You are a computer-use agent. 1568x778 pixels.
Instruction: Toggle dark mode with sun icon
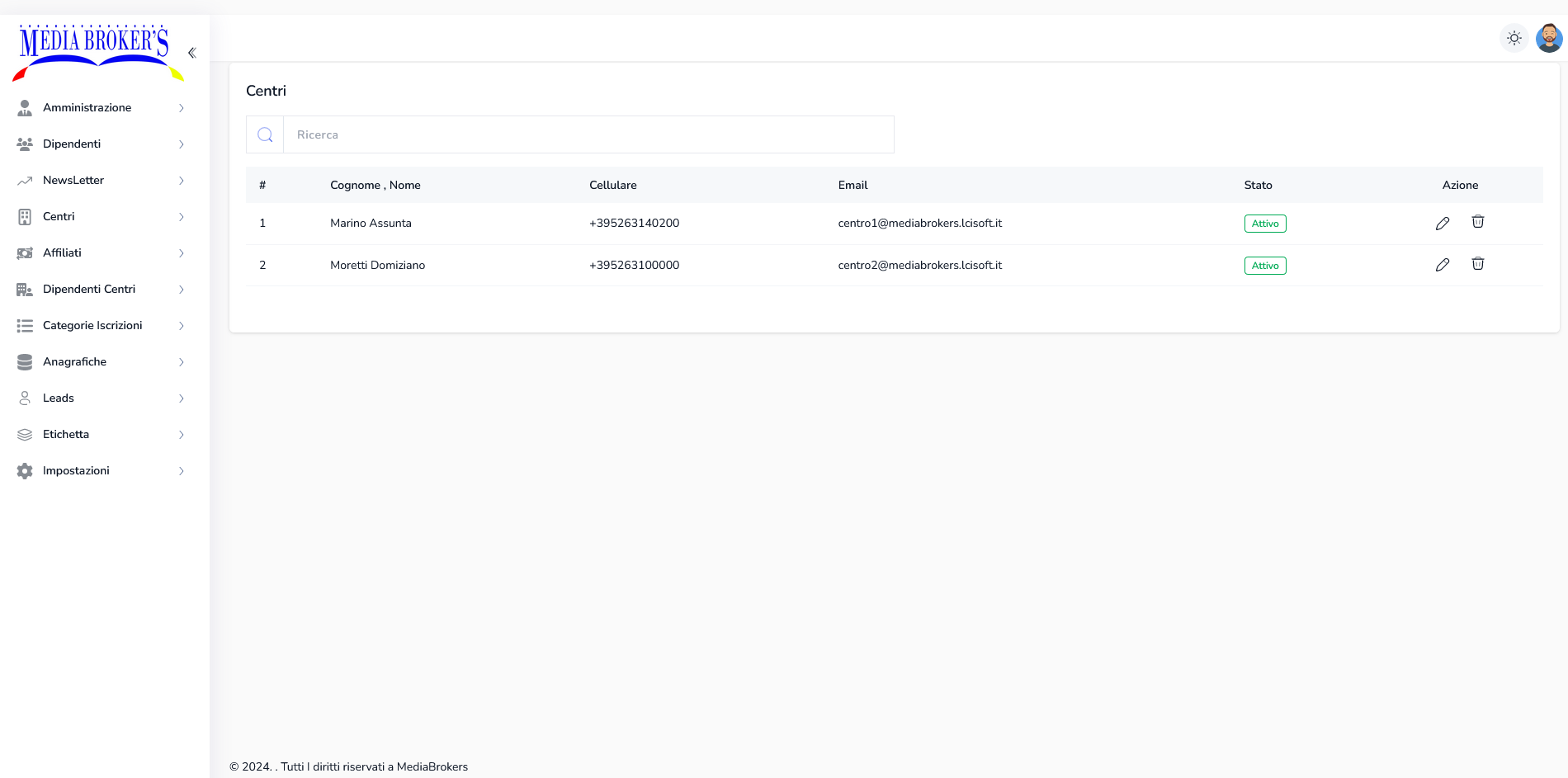(1514, 37)
